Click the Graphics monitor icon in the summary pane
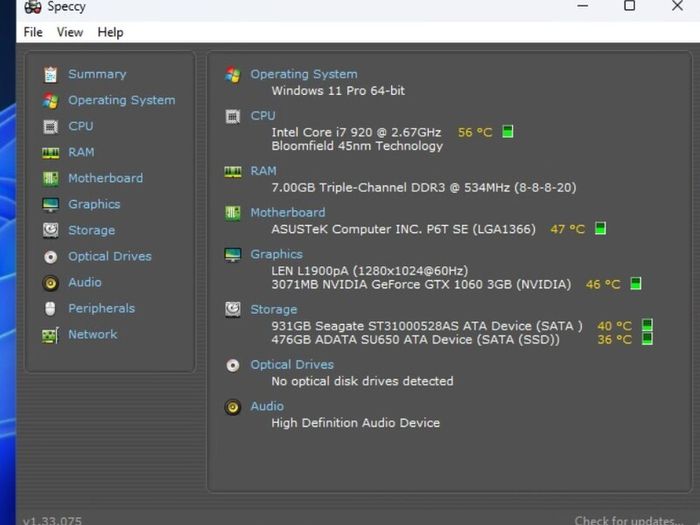The height and width of the screenshot is (525, 700). [x=233, y=254]
